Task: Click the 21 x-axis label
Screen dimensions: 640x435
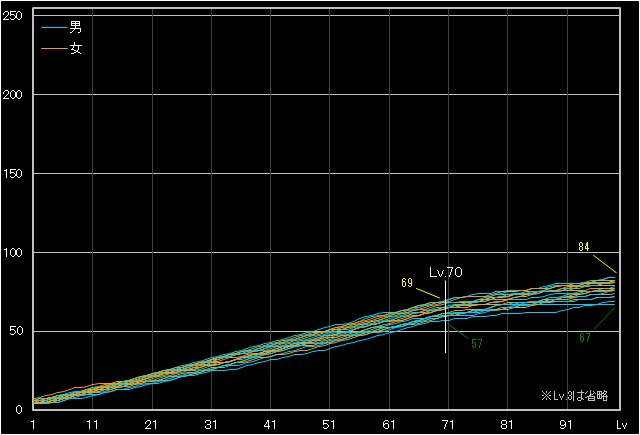Action: pyautogui.click(x=151, y=425)
